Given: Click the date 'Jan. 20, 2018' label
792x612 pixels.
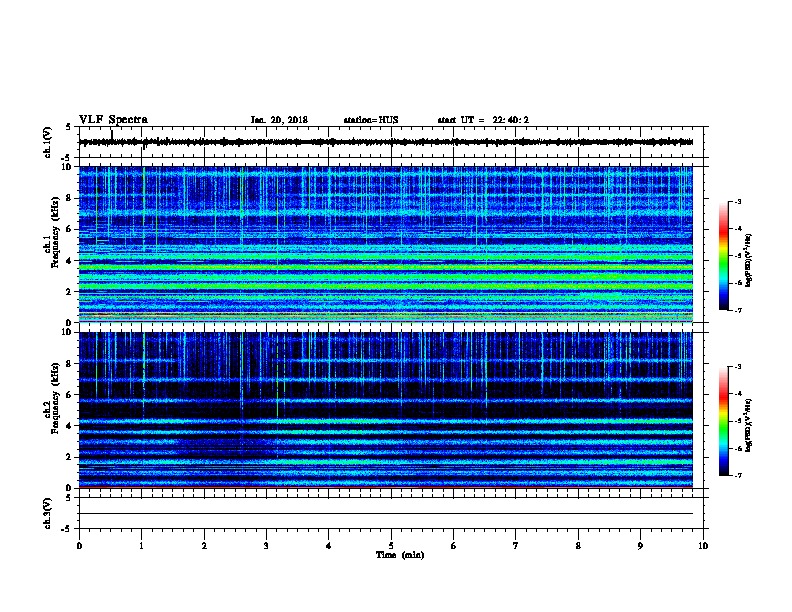Looking at the screenshot, I should (x=279, y=120).
